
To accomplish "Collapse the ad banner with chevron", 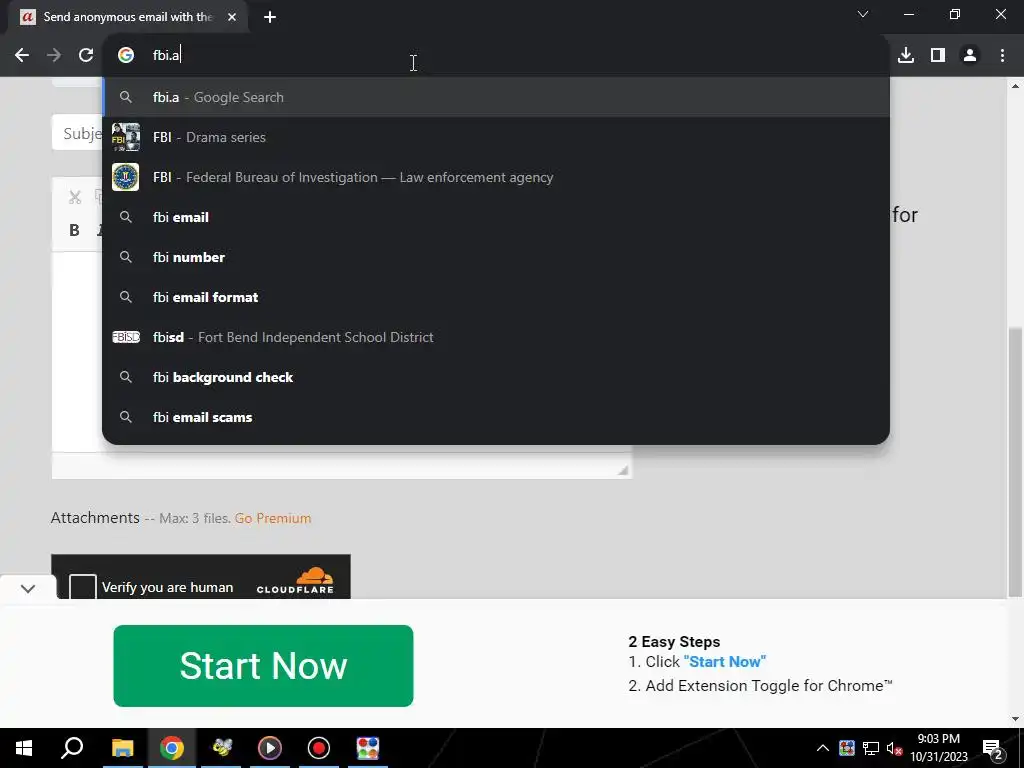I will point(27,588).
